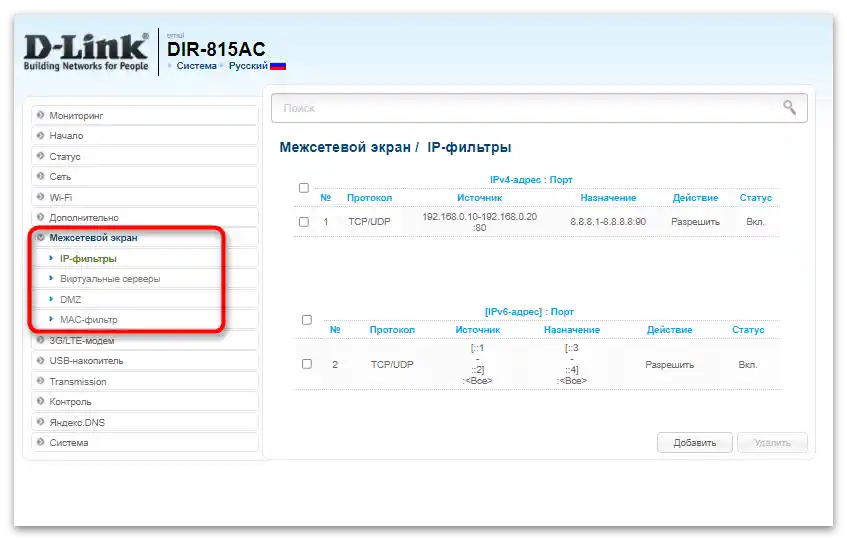This screenshot has height=540, width=847.
Task: Expand the Transmission section arrow
Action: click(40, 381)
